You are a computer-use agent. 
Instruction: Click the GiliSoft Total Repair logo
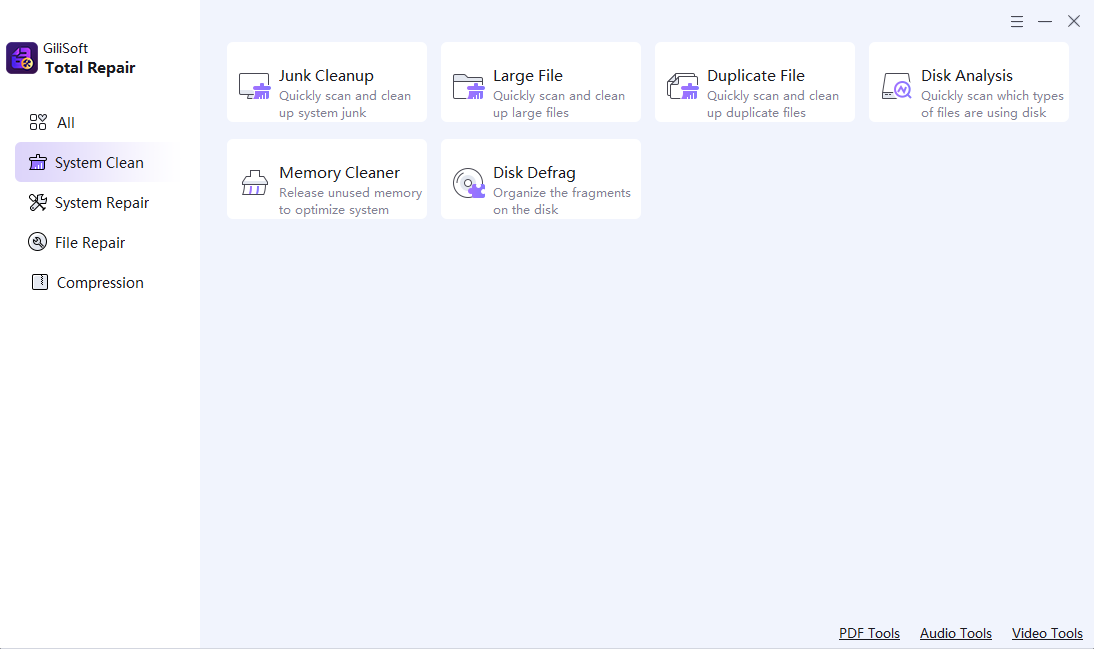22,58
